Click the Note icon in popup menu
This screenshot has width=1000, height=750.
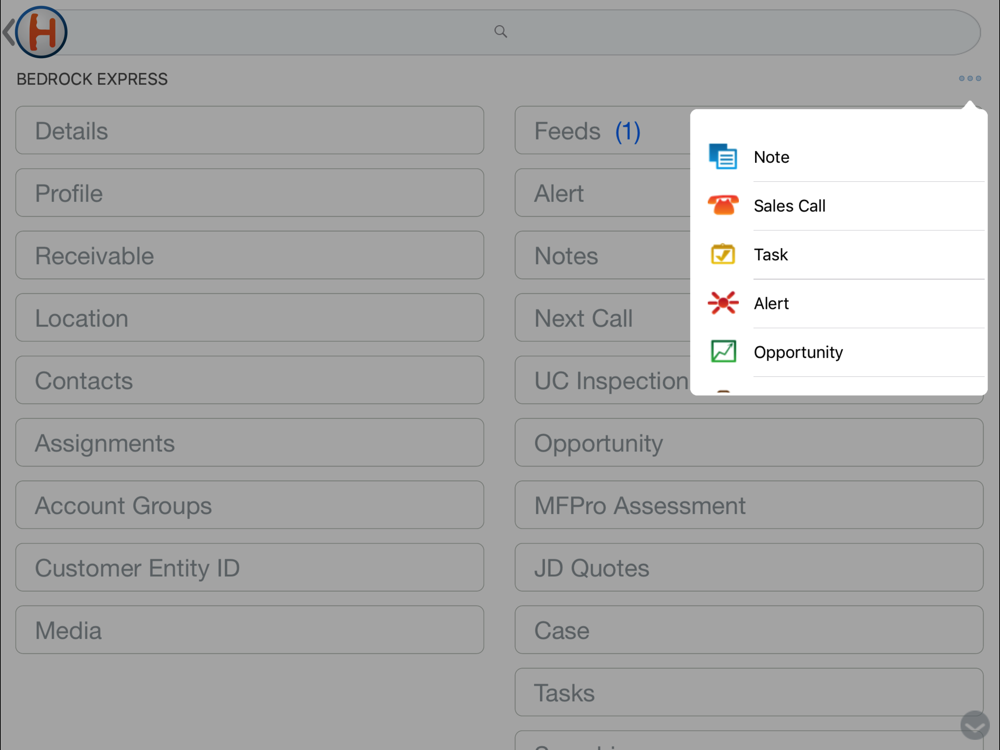[723, 157]
